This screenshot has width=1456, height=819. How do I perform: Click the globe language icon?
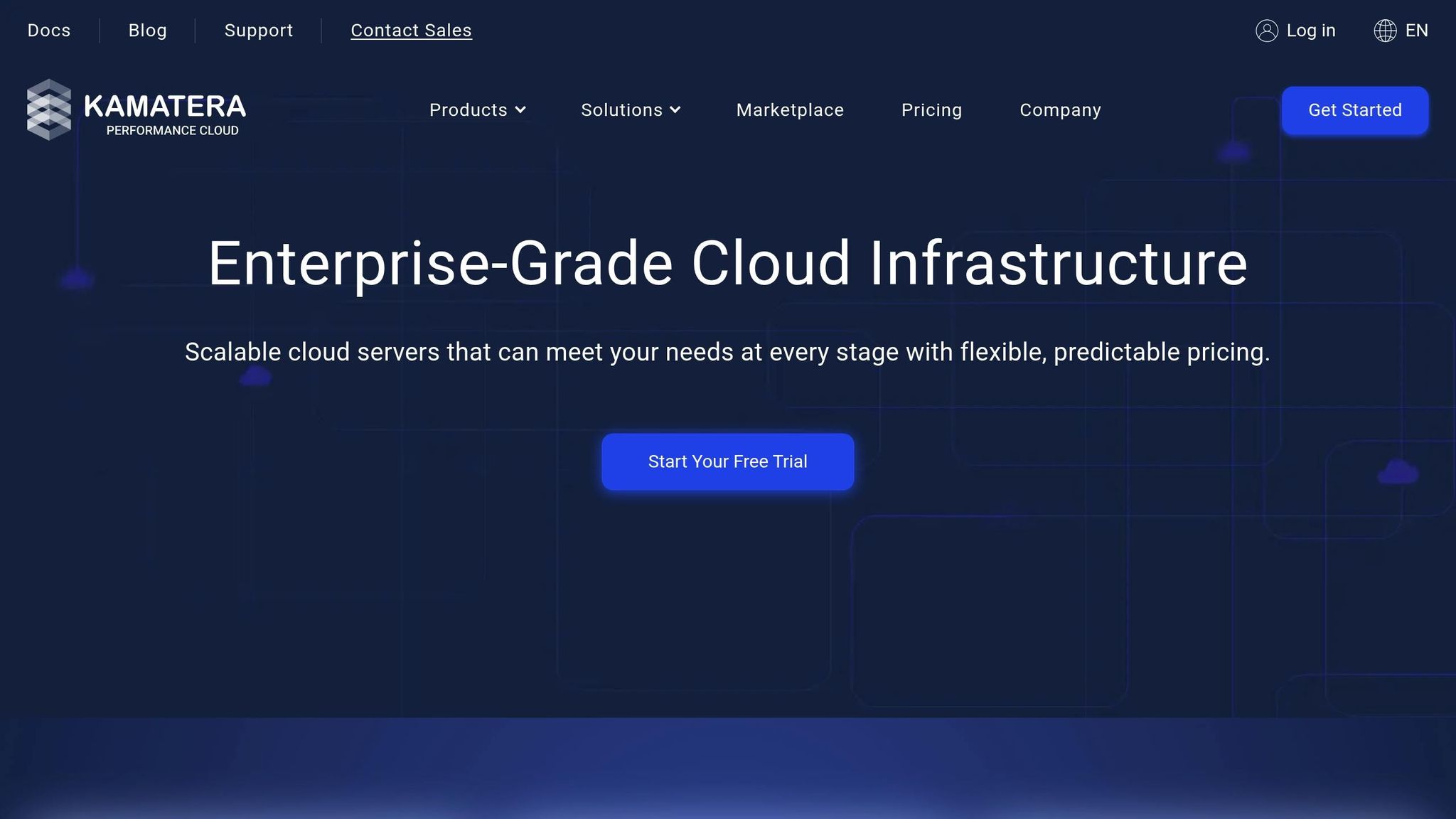[x=1384, y=31]
